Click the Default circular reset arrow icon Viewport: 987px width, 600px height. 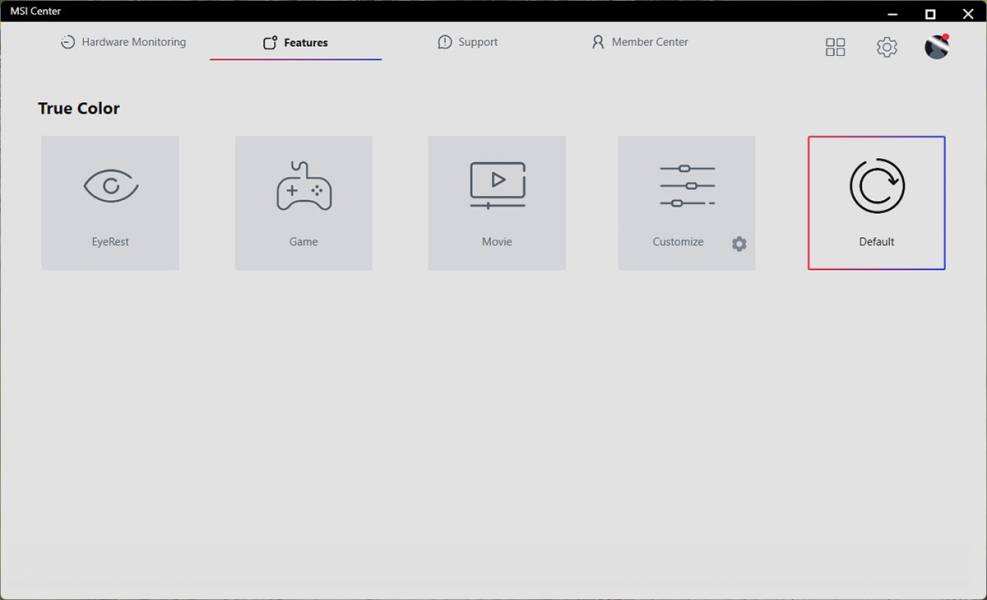877,186
